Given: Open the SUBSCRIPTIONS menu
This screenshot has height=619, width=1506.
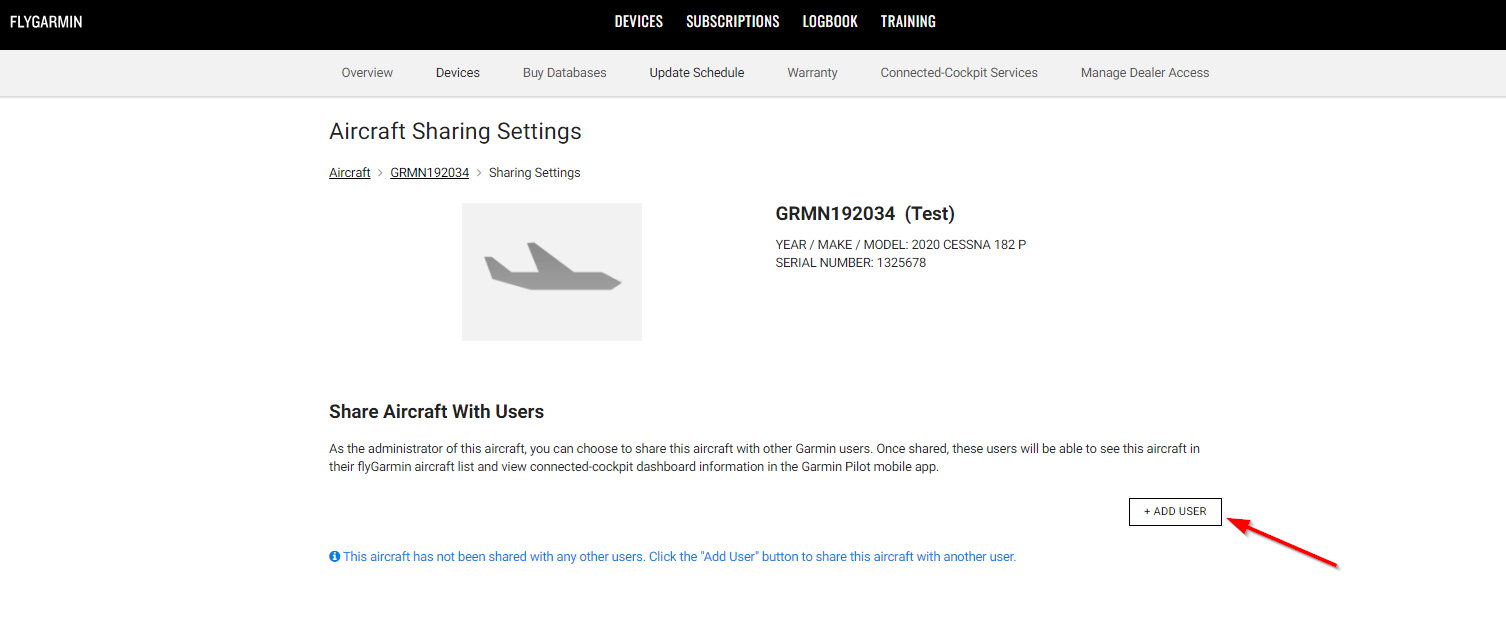Looking at the screenshot, I should [x=733, y=21].
